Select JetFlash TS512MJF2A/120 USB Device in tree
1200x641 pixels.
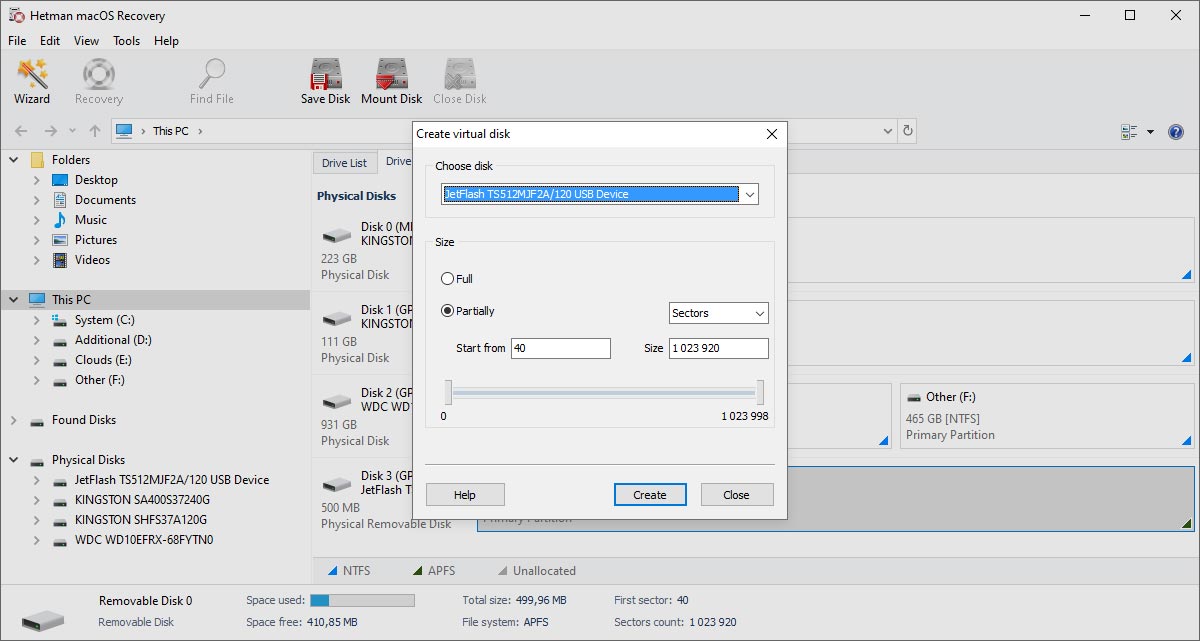pos(172,480)
